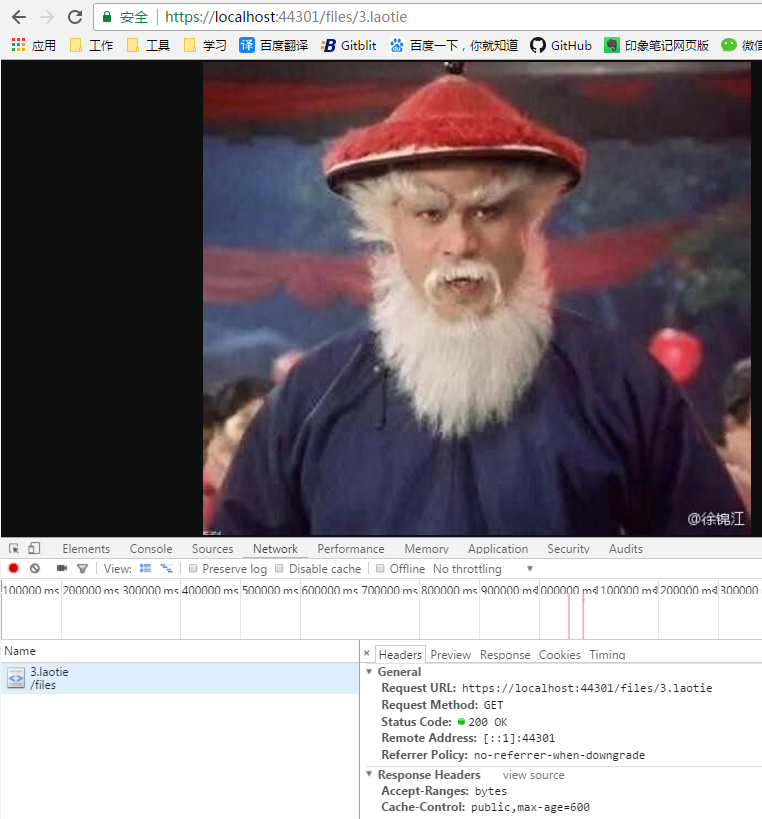Open the 百度一下 bookmark
Screen dimensions: 762x819
click(454, 45)
